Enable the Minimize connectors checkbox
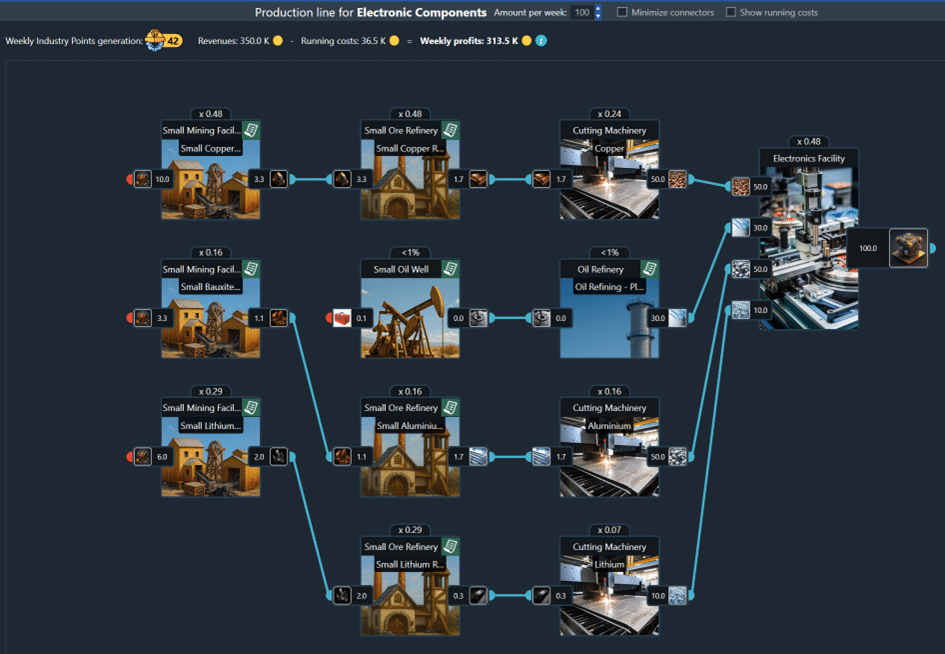This screenshot has height=654, width=945. tap(622, 13)
